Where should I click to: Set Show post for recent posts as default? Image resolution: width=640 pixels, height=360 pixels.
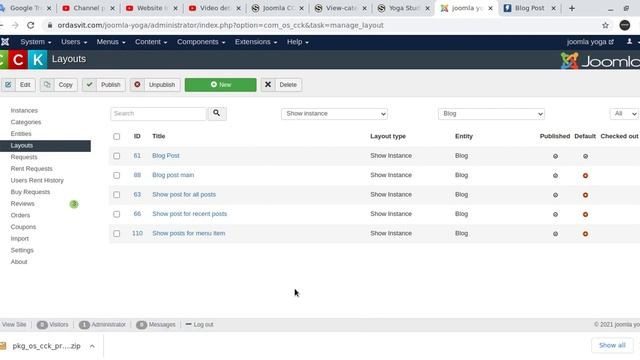[x=585, y=214]
